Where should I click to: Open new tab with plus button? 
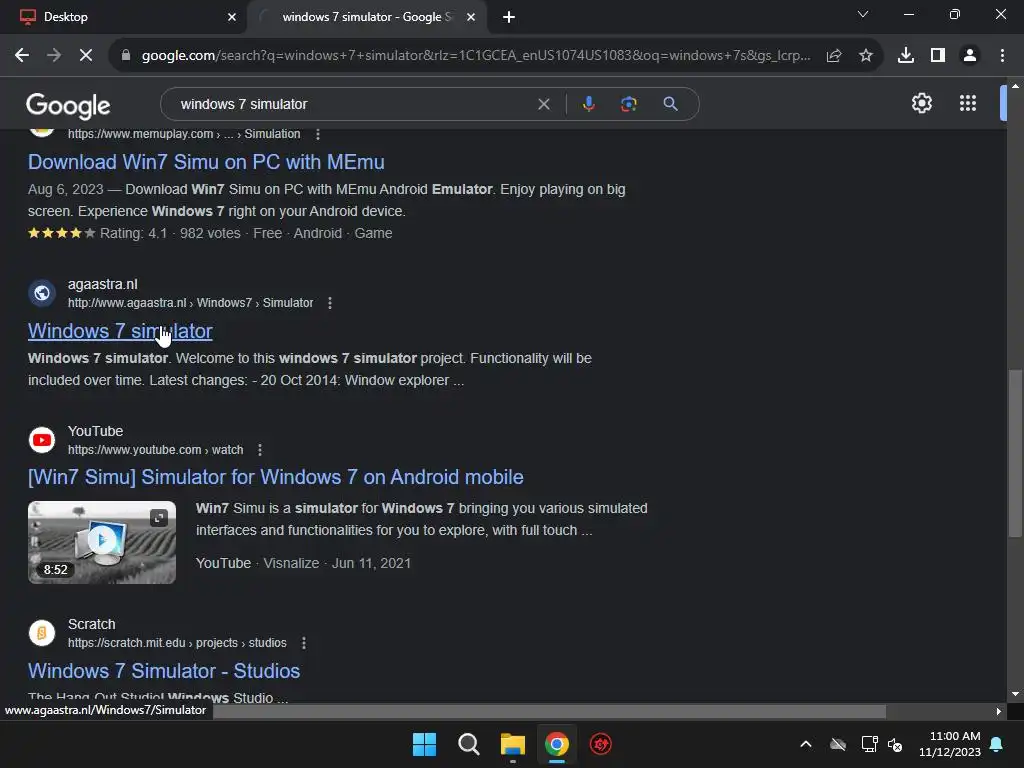pyautogui.click(x=509, y=17)
